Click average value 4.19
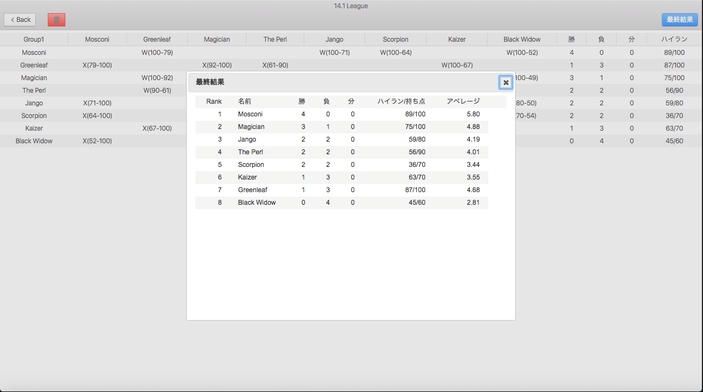This screenshot has height=392, width=703. click(473, 139)
